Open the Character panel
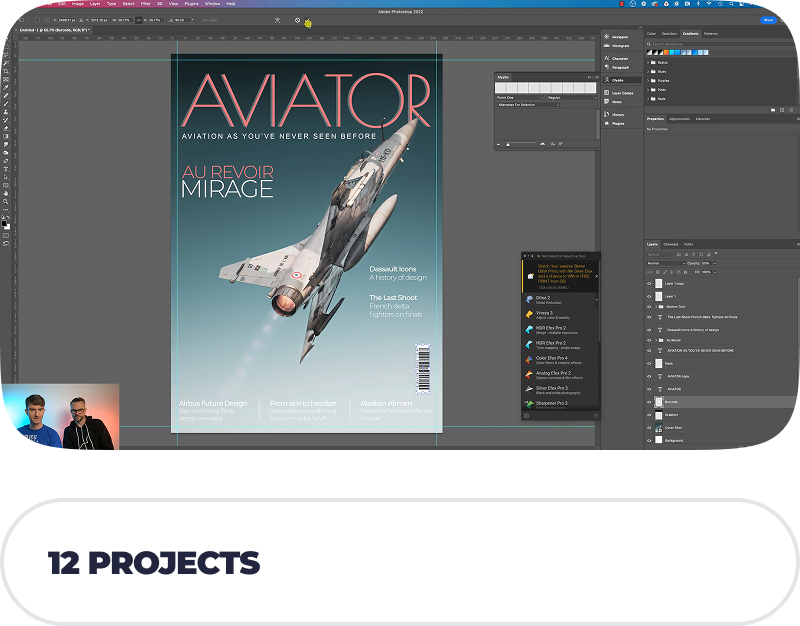This screenshot has height=626, width=800. 616,58
